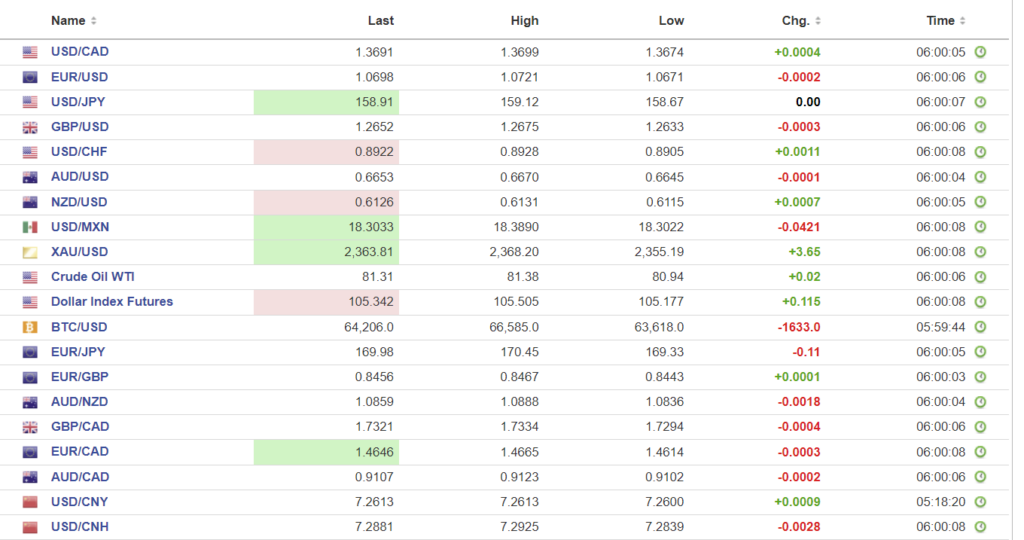The width and height of the screenshot is (1024, 540).
Task: Click the green clock icon in USD/CAD row
Action: coord(980,52)
